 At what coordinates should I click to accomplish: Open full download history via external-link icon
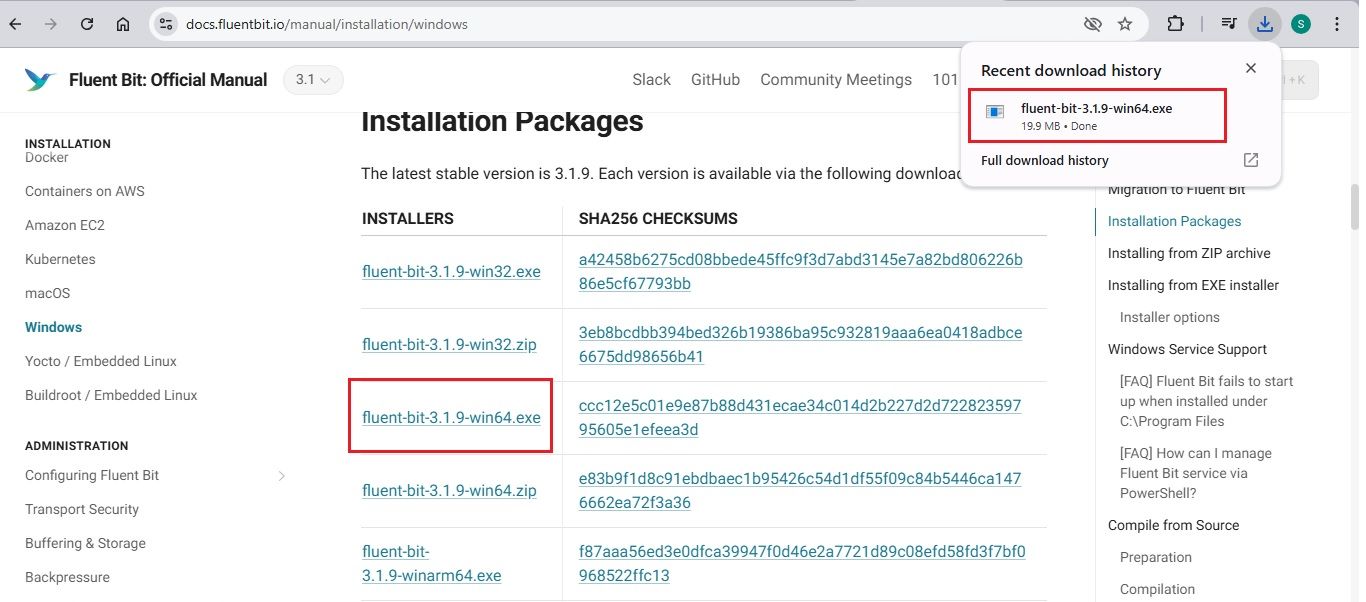(1250, 160)
